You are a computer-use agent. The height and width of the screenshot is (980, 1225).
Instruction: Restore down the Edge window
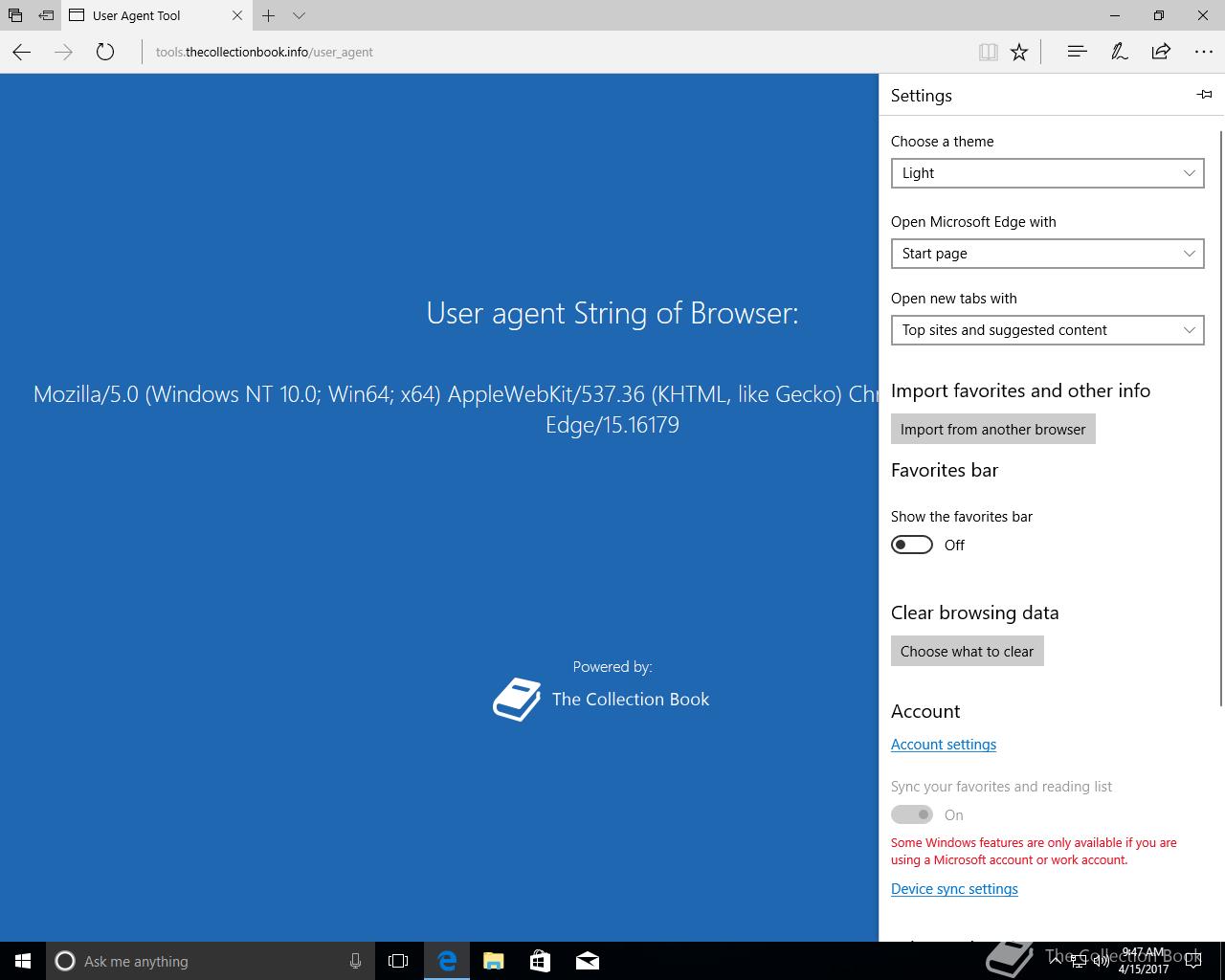pos(1159,15)
